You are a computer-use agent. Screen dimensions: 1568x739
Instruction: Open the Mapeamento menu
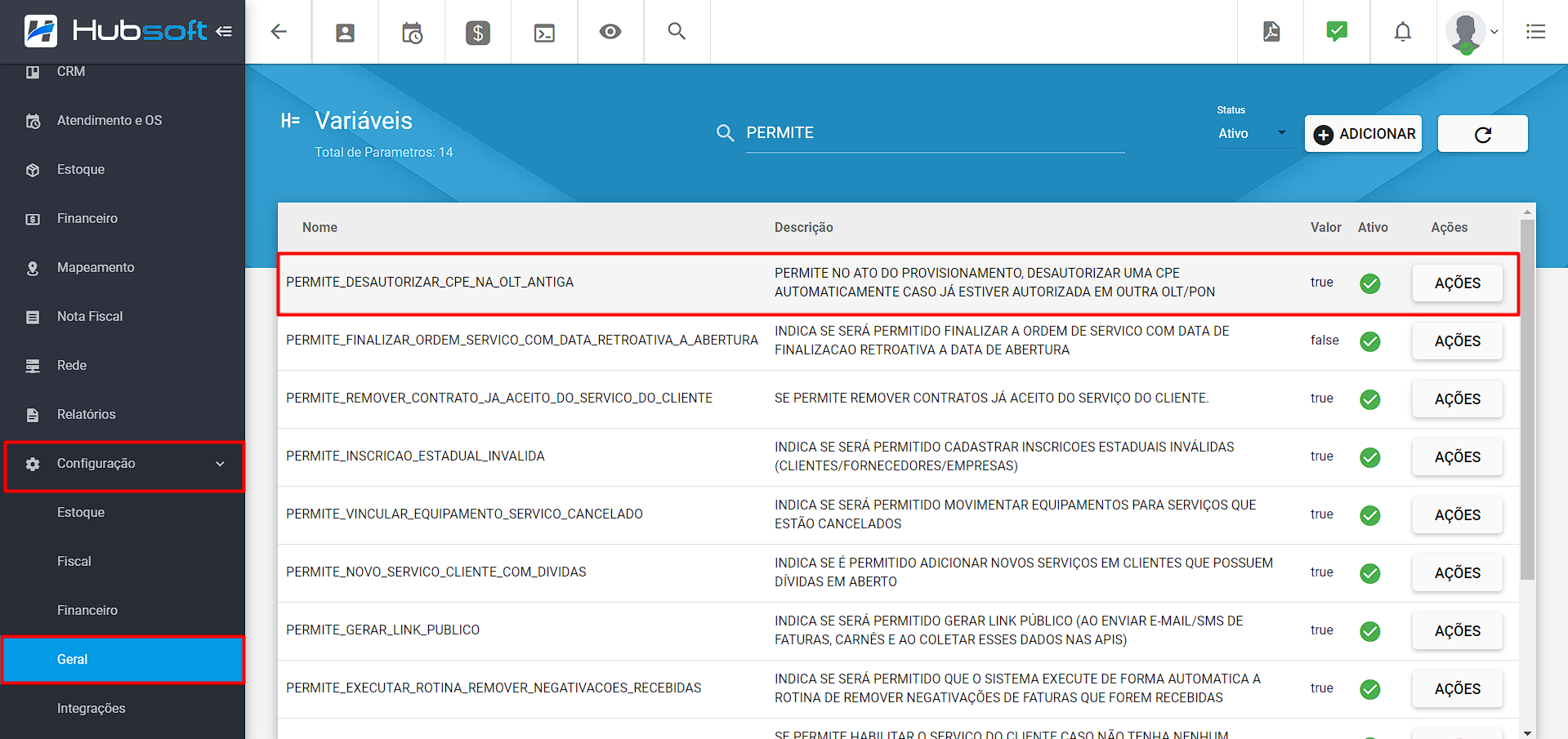123,268
